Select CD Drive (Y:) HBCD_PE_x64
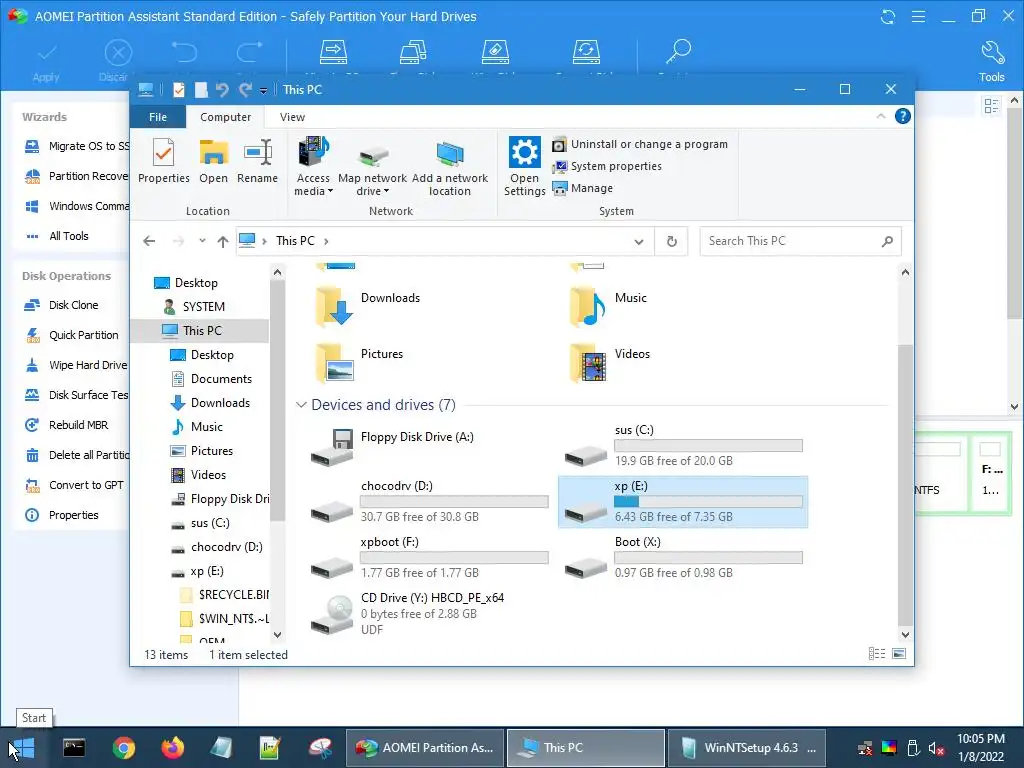Image resolution: width=1024 pixels, height=768 pixels. [x=429, y=614]
